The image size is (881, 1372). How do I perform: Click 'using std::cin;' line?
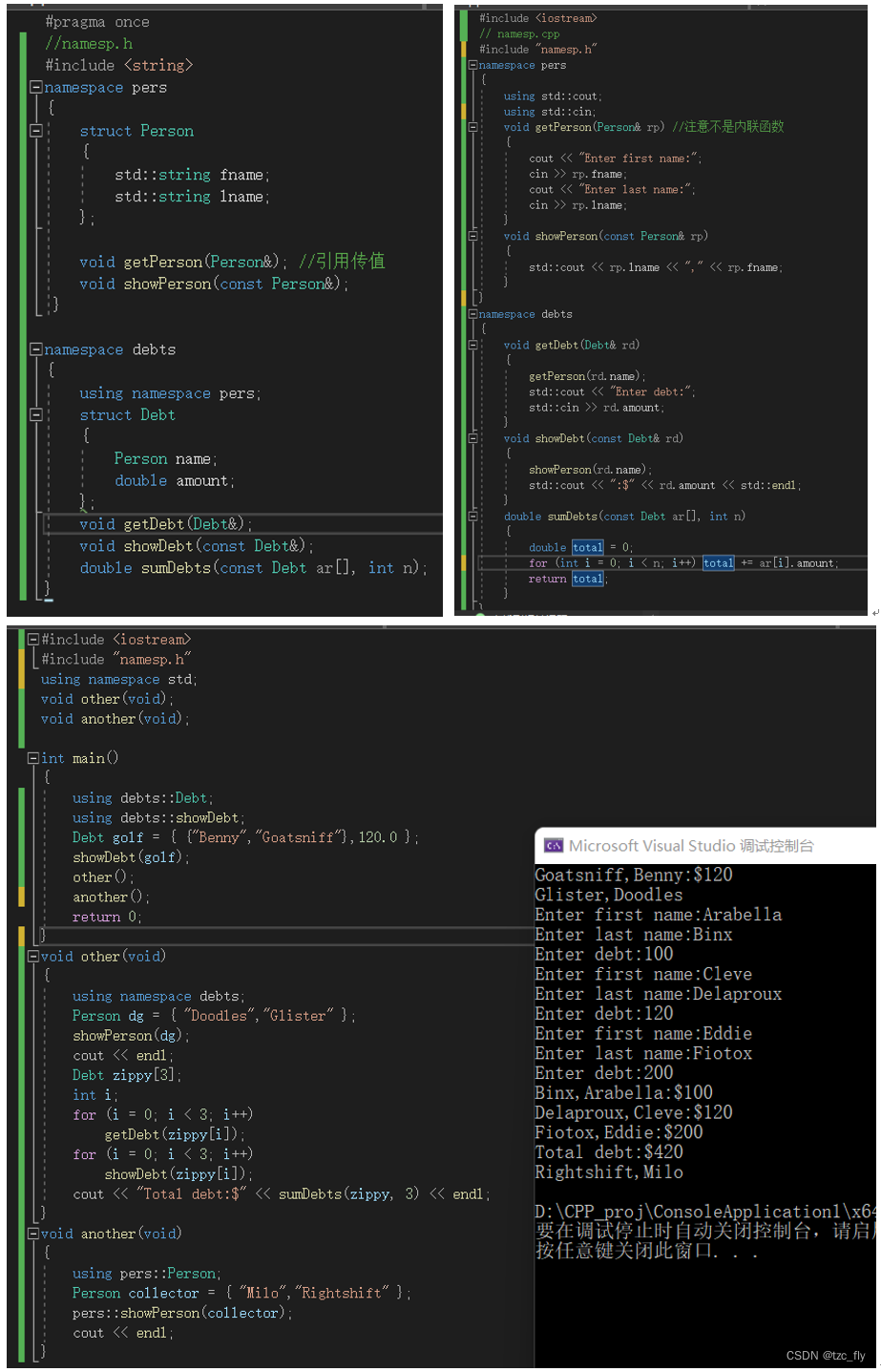coord(550,112)
